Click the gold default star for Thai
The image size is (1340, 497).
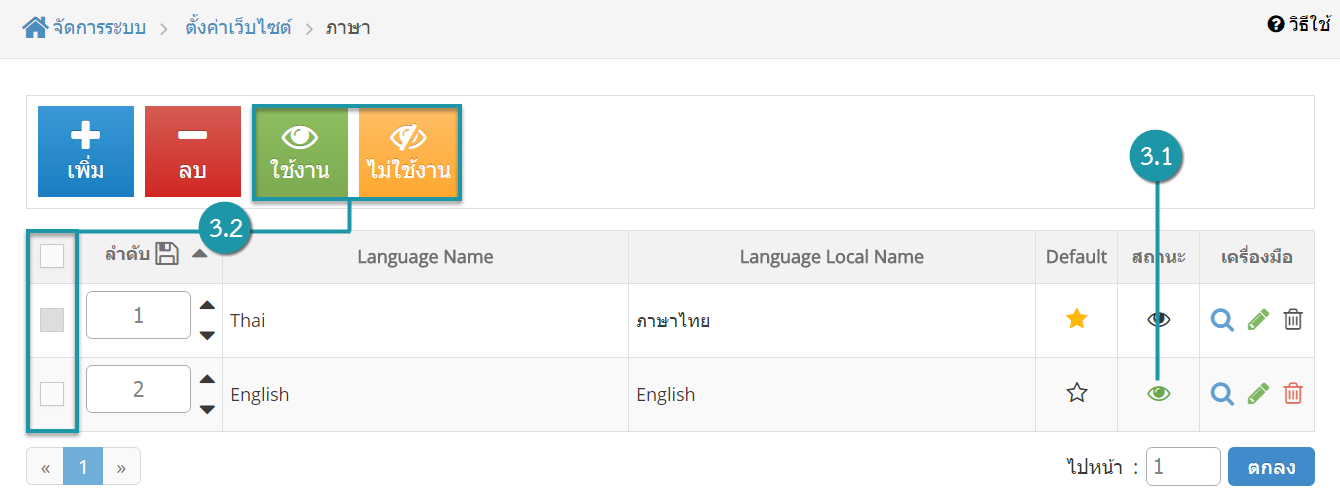[1076, 319]
